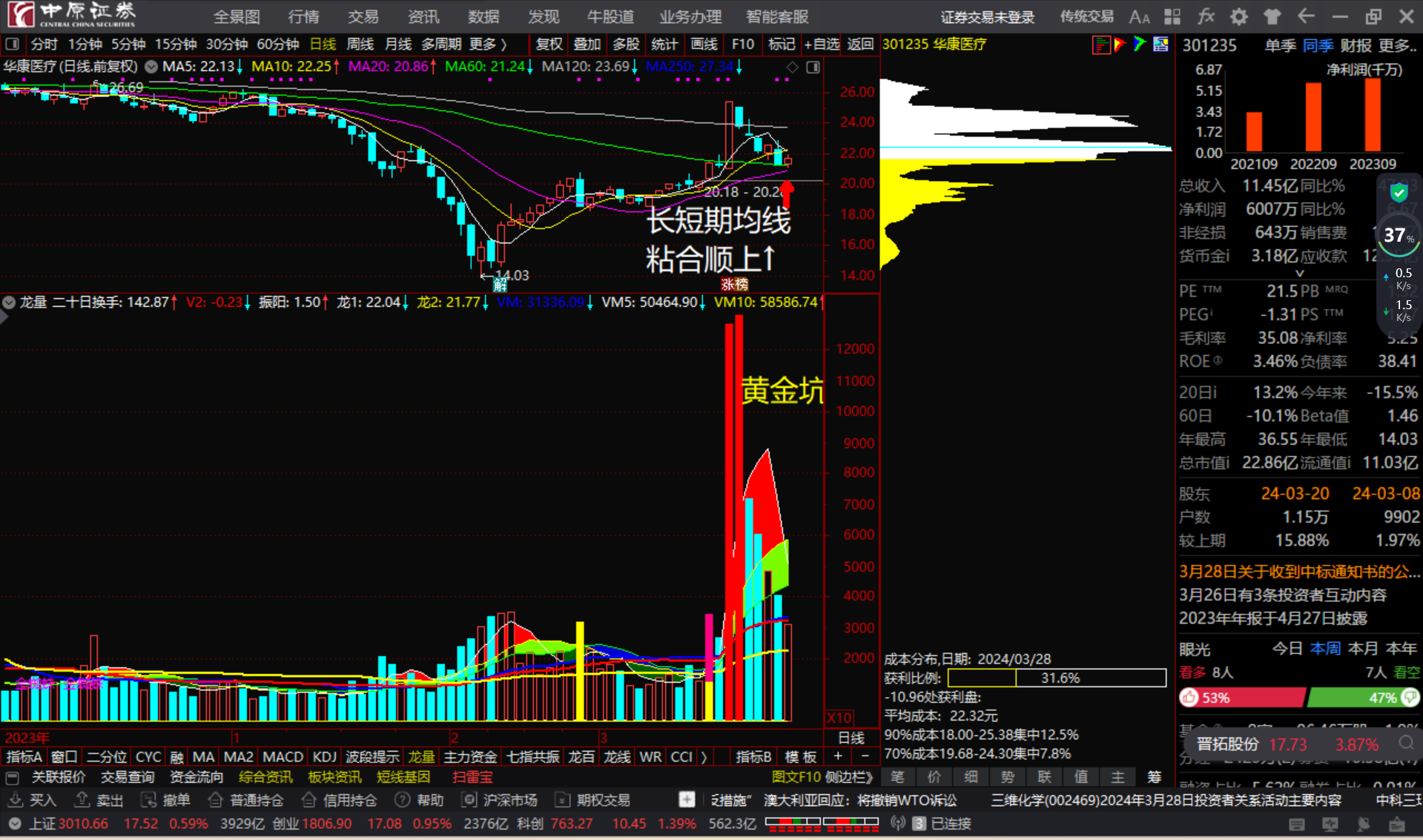
Task: Click the red 53% bullish bar
Action: [1242, 698]
